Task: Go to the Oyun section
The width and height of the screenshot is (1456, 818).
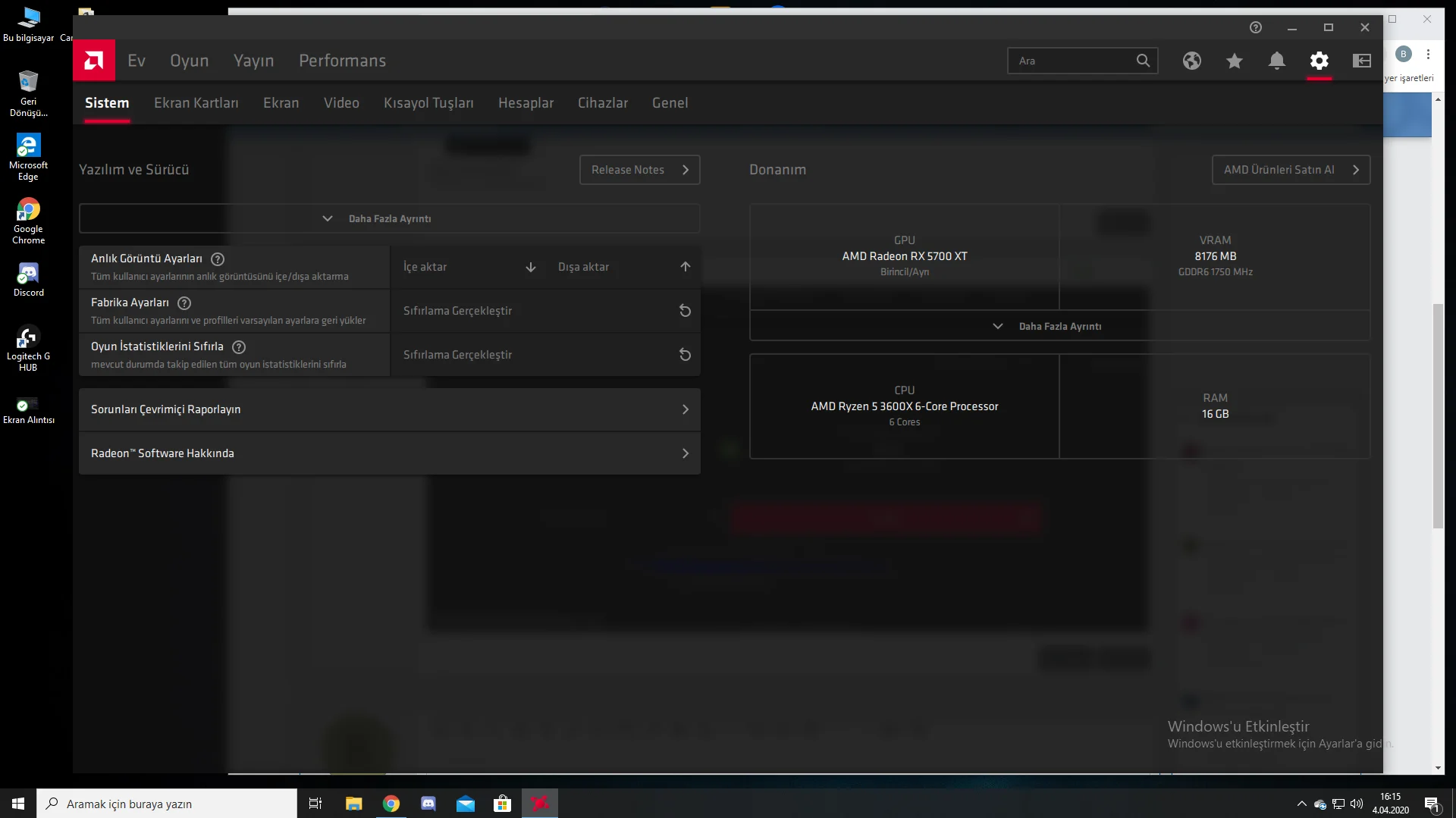Action: point(189,61)
